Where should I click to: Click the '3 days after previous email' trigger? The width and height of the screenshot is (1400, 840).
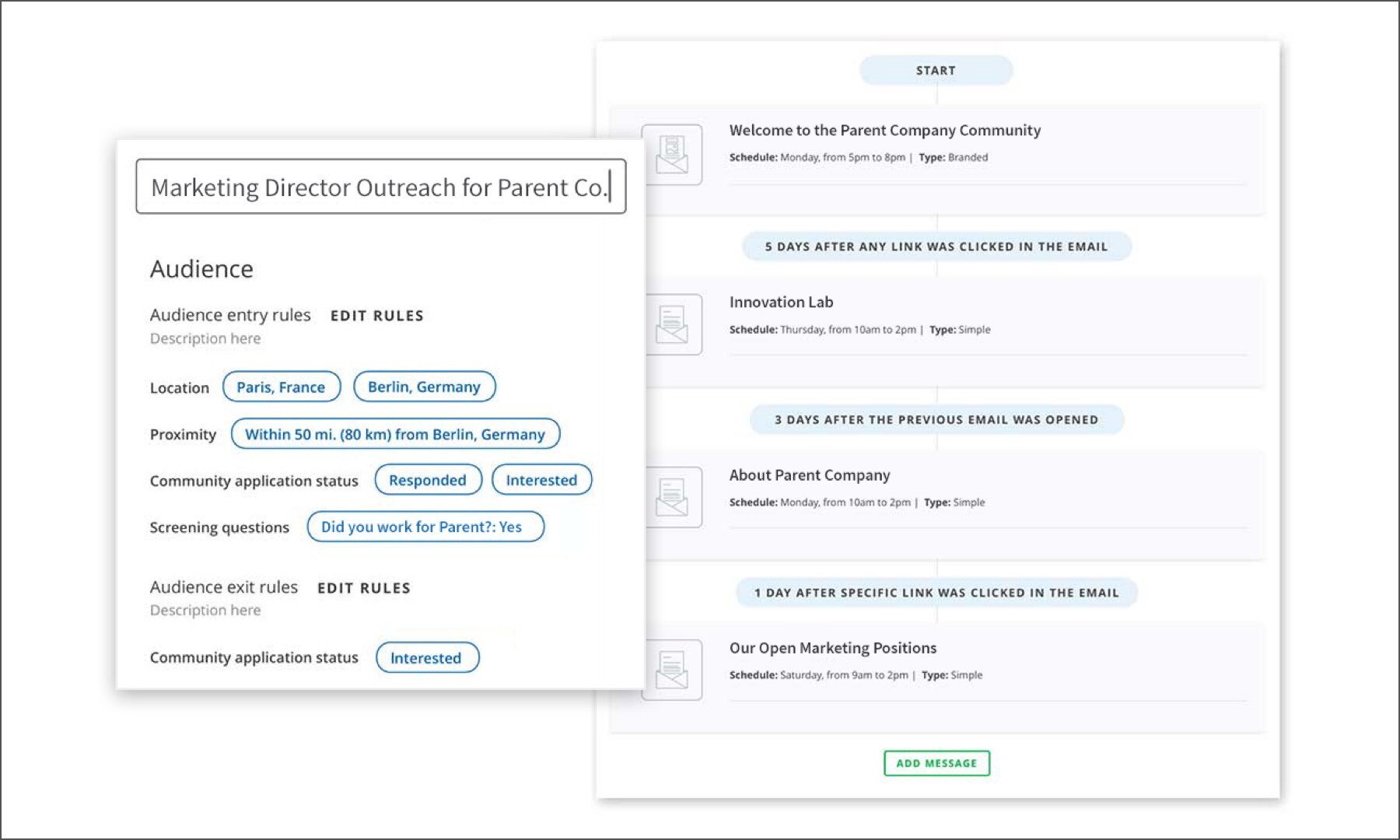936,420
